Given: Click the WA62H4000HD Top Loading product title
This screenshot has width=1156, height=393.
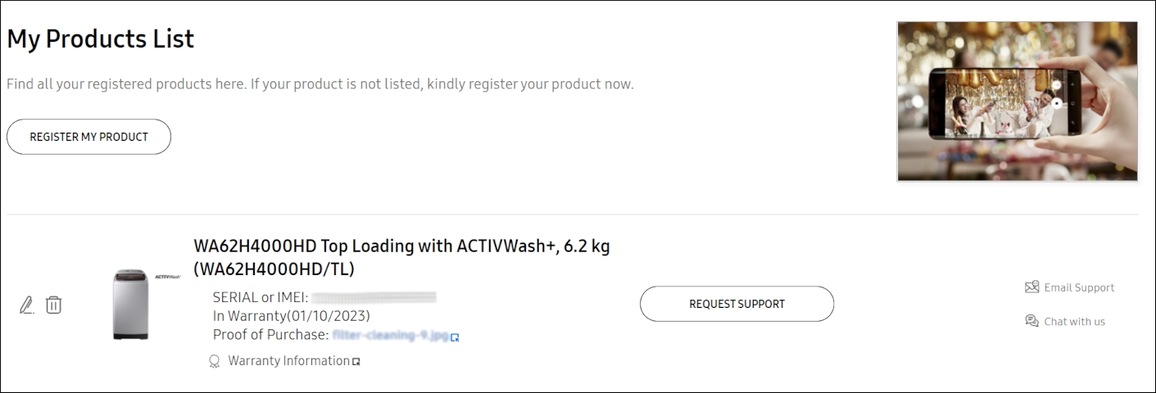Looking at the screenshot, I should [402, 257].
